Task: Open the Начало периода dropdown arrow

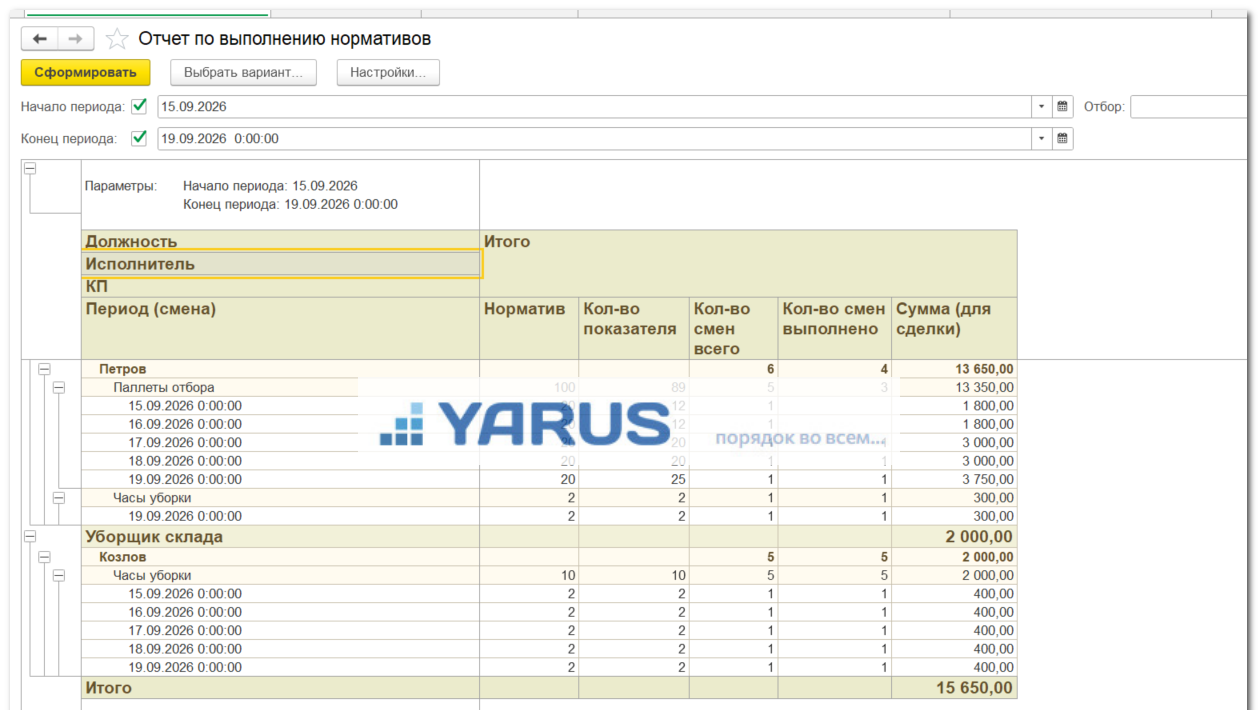Action: click(1042, 107)
